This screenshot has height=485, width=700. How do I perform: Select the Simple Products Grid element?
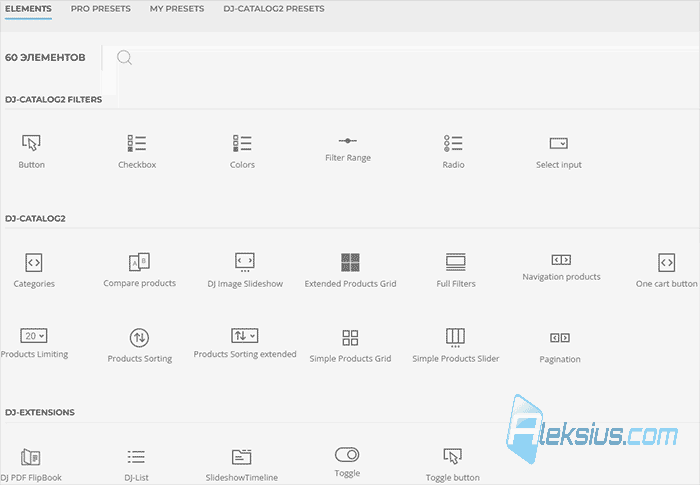pyautogui.click(x=350, y=346)
